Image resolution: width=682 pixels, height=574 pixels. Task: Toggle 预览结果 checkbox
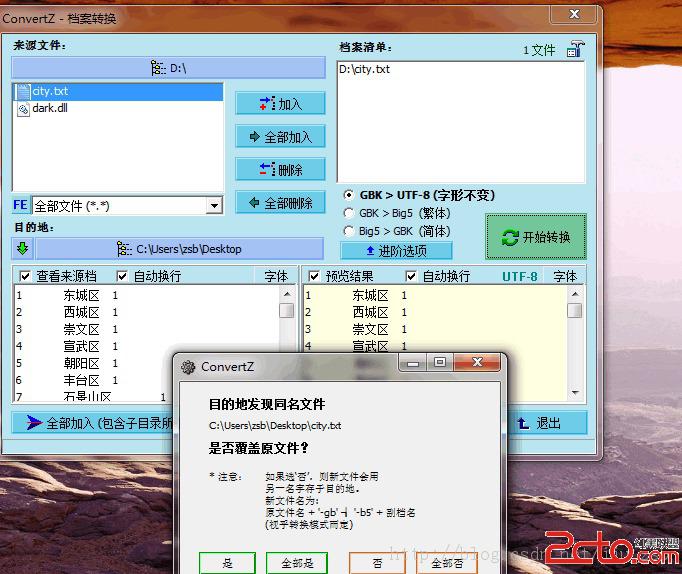(x=314, y=276)
